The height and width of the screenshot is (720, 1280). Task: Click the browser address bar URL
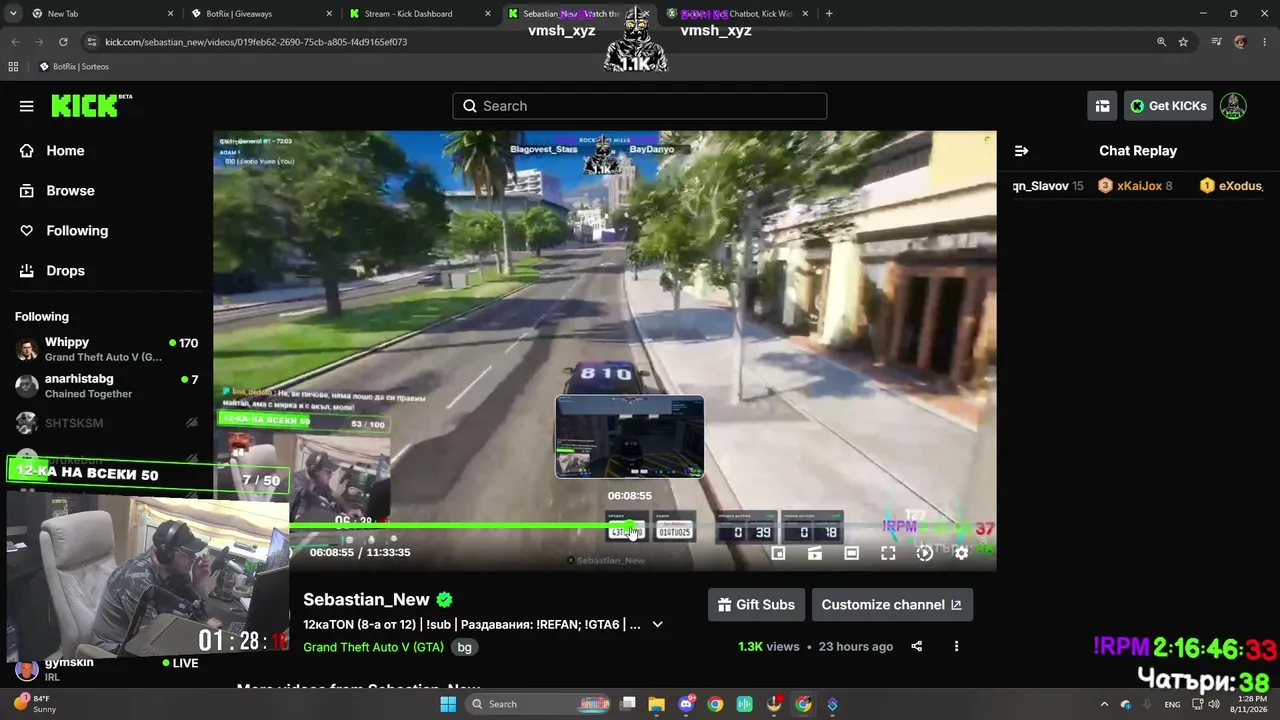click(256, 42)
